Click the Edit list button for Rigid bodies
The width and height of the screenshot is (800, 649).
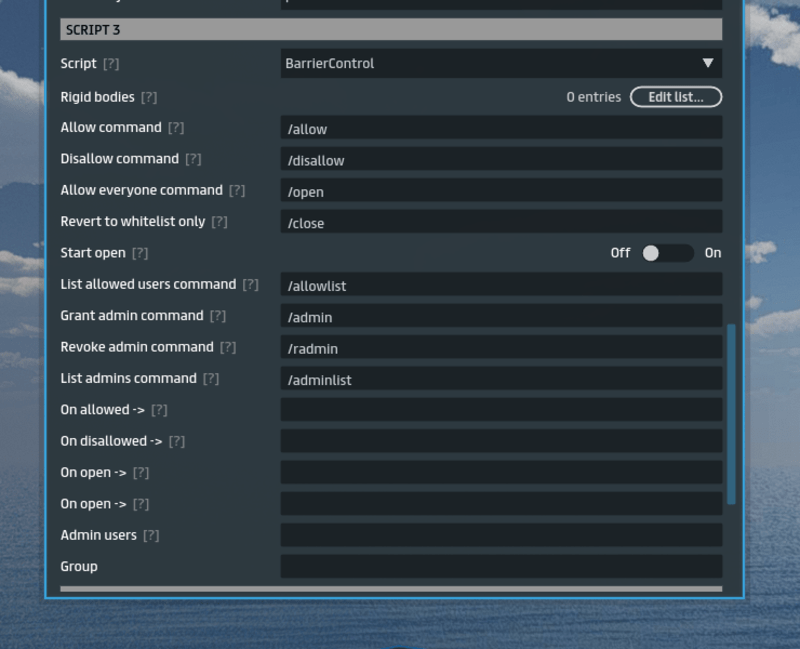pyautogui.click(x=675, y=97)
